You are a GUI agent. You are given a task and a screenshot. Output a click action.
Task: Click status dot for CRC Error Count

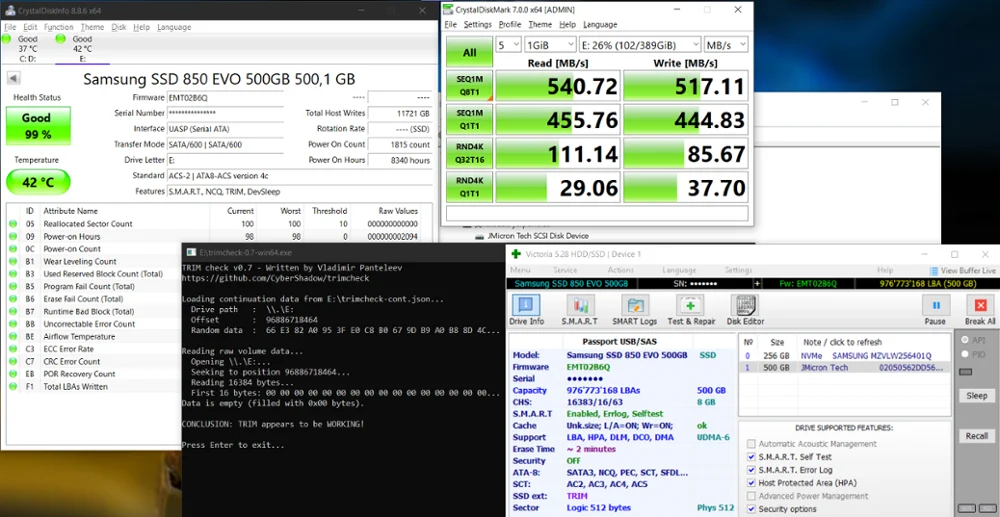pos(13,361)
